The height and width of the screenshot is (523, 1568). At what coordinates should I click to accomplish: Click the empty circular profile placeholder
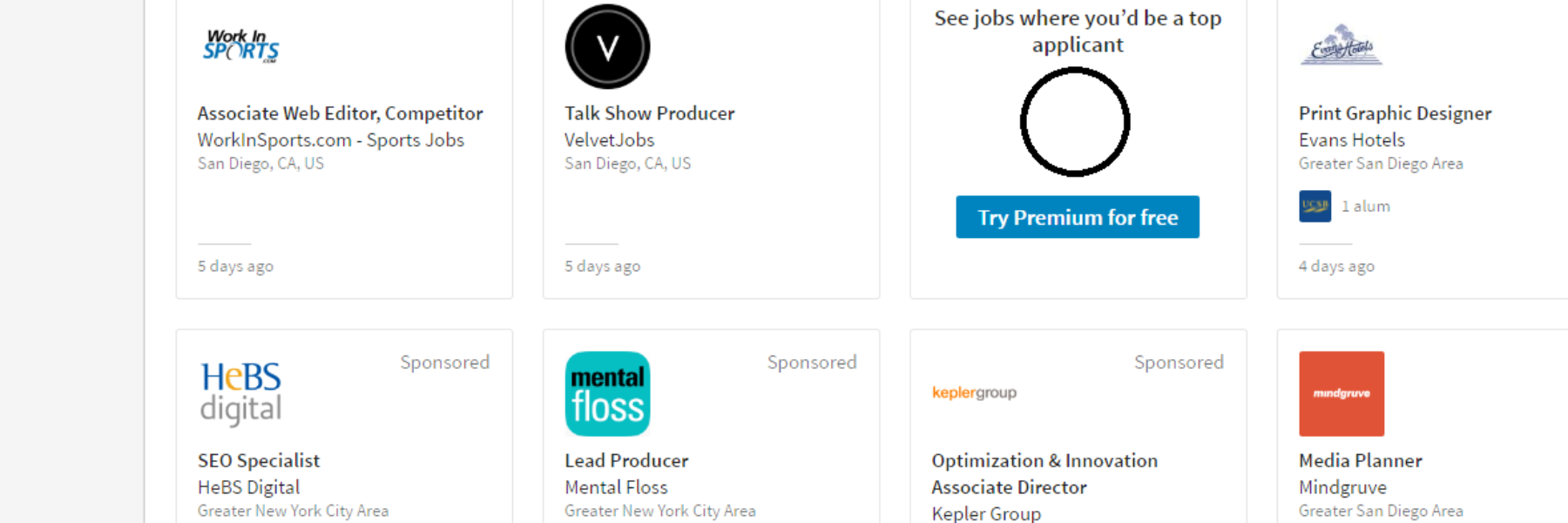tap(1075, 122)
